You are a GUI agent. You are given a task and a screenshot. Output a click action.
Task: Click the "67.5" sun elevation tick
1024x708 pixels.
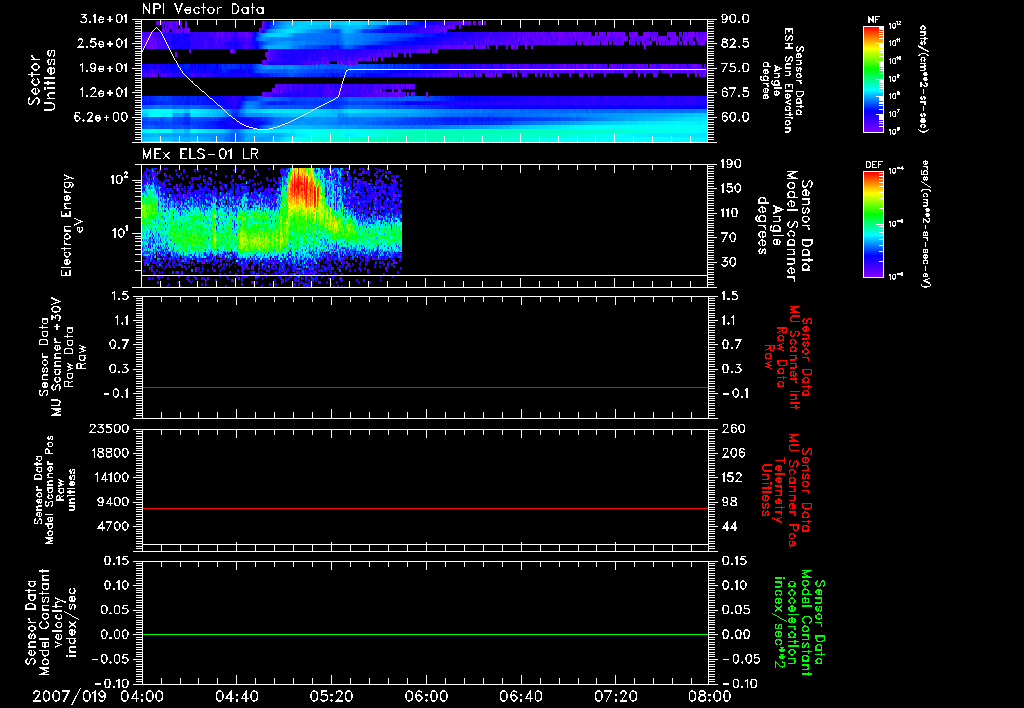(735, 93)
